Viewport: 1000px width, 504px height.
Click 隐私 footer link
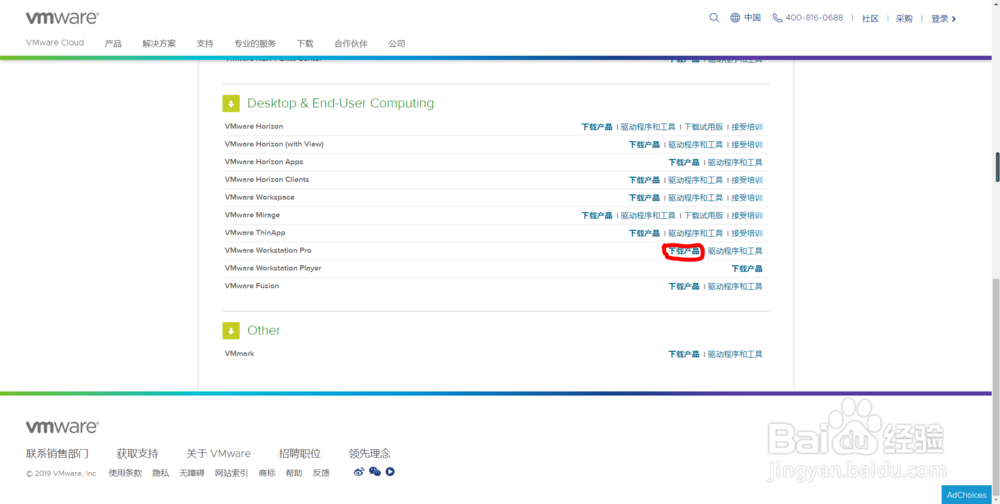coord(161,473)
